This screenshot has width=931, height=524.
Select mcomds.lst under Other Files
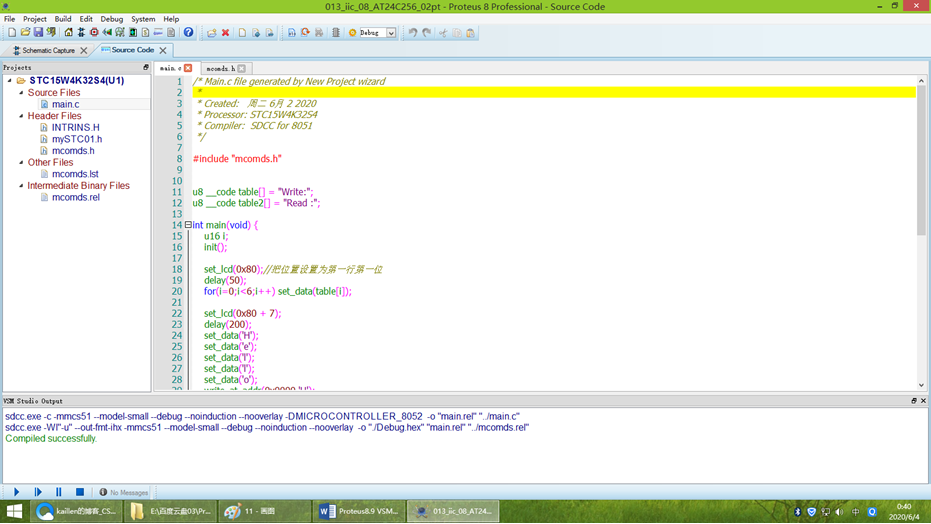tap(75, 174)
